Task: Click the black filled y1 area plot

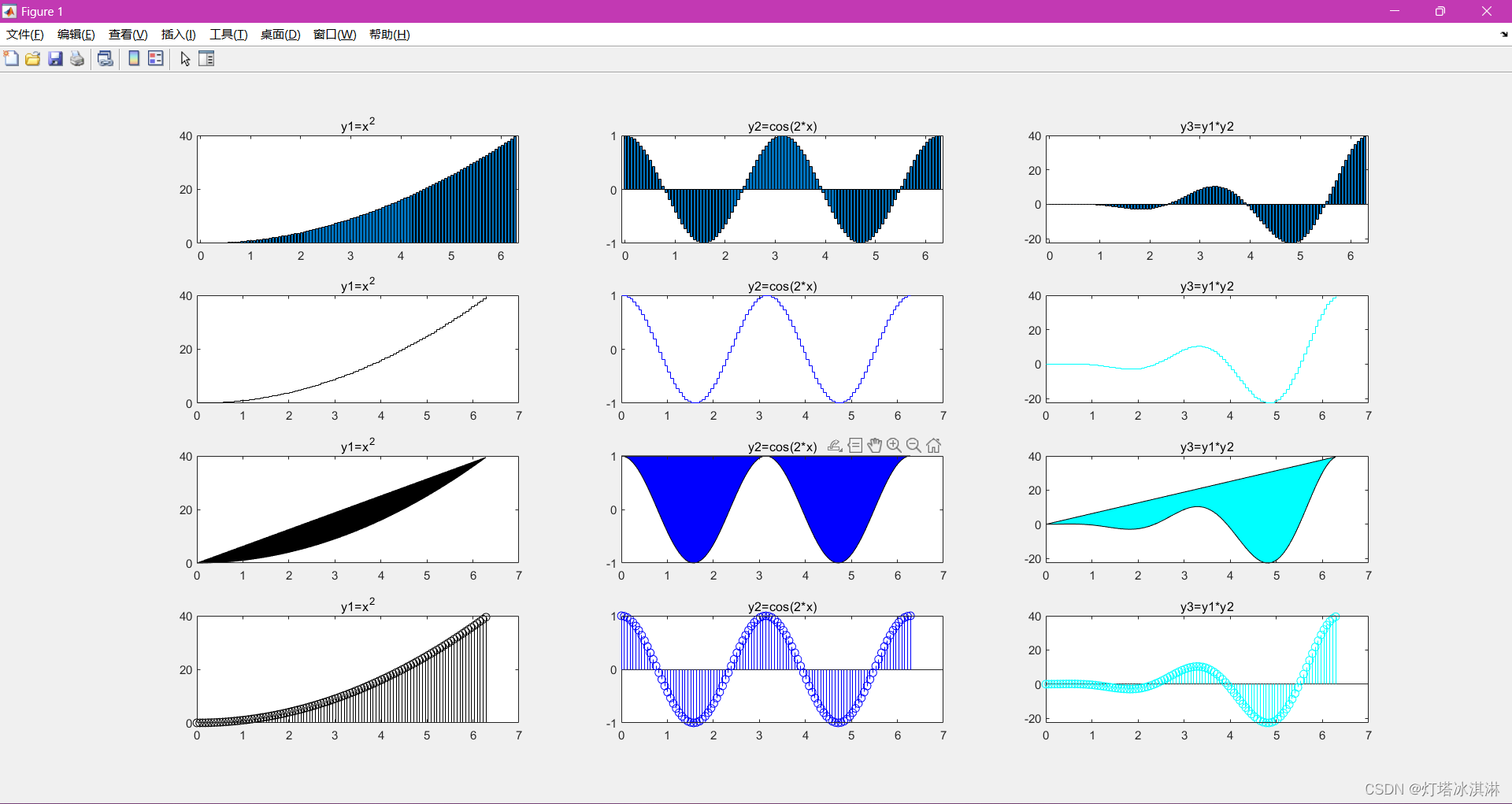Action: tap(358, 510)
